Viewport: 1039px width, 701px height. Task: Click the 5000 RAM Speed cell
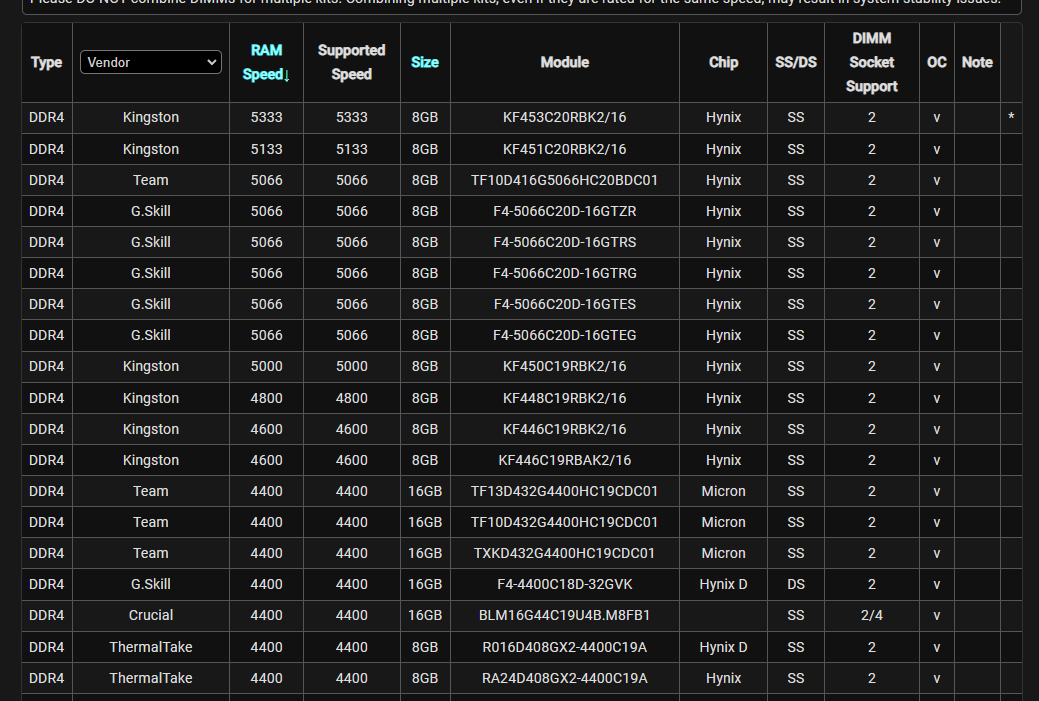266,366
